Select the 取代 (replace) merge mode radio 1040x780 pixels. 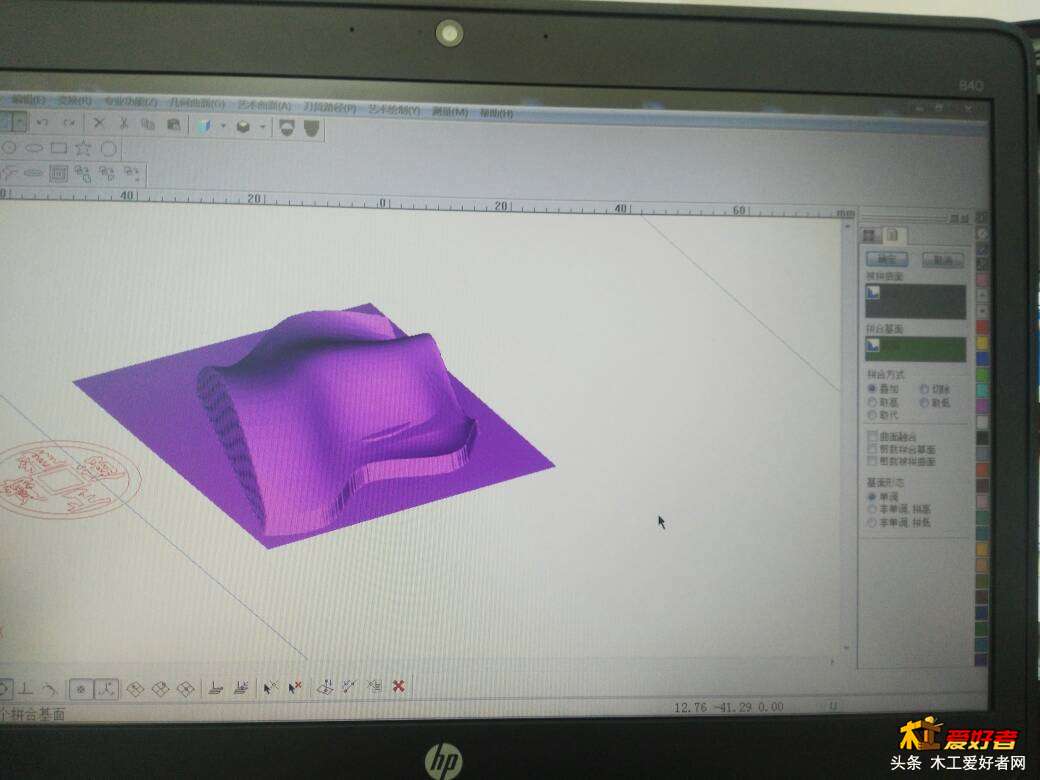coord(872,414)
